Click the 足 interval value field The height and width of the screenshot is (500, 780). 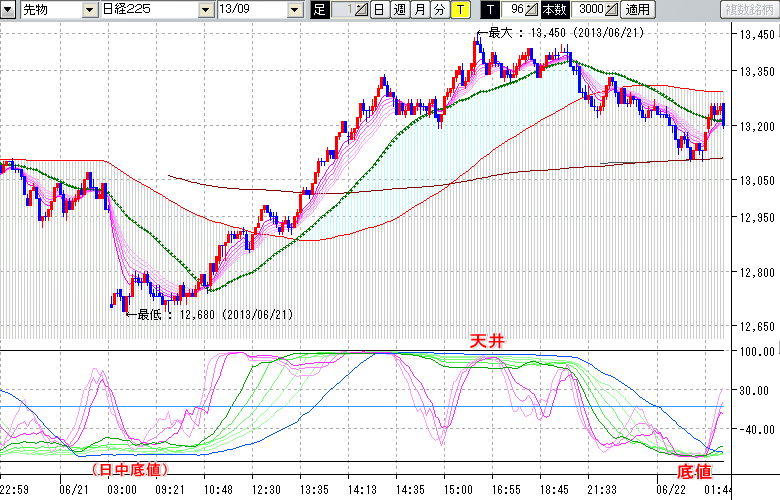point(341,10)
